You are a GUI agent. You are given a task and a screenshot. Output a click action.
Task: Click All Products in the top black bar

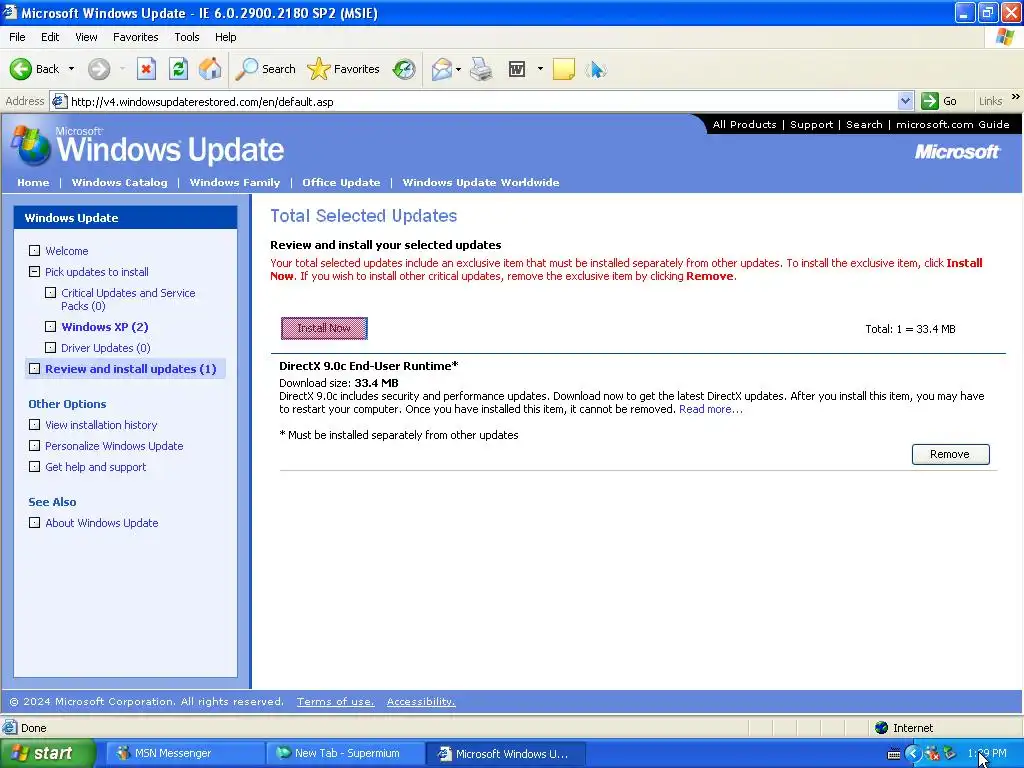744,124
